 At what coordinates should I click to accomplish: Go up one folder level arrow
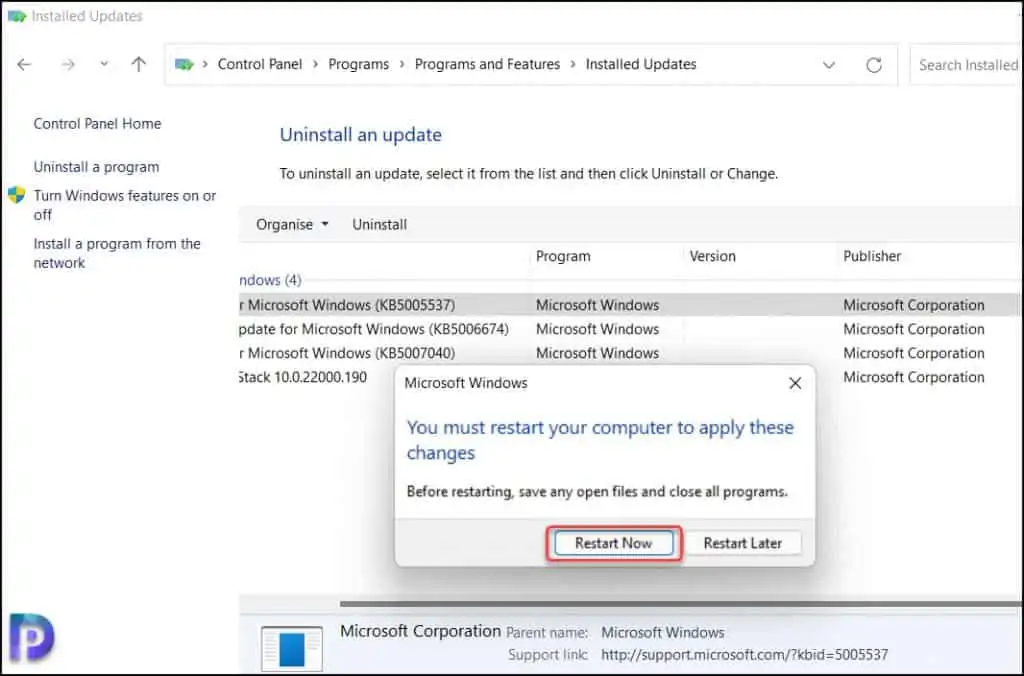[x=138, y=64]
